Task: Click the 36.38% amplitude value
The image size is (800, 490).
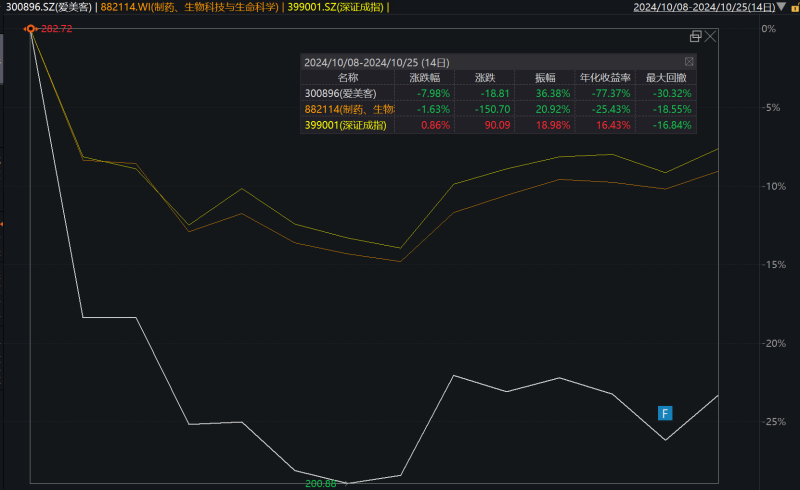Action: (x=553, y=93)
